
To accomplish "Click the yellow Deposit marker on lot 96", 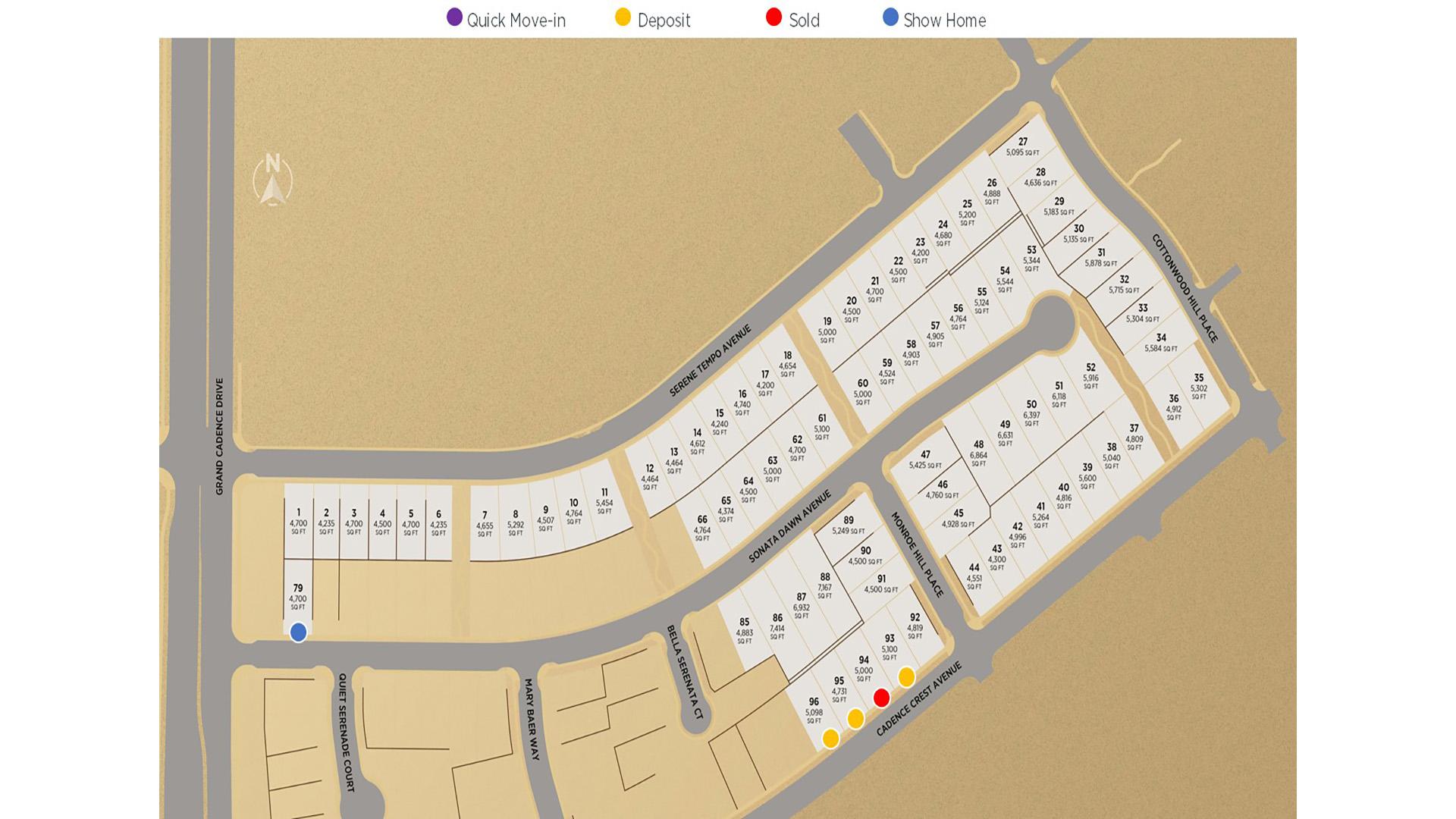I will coord(830,738).
